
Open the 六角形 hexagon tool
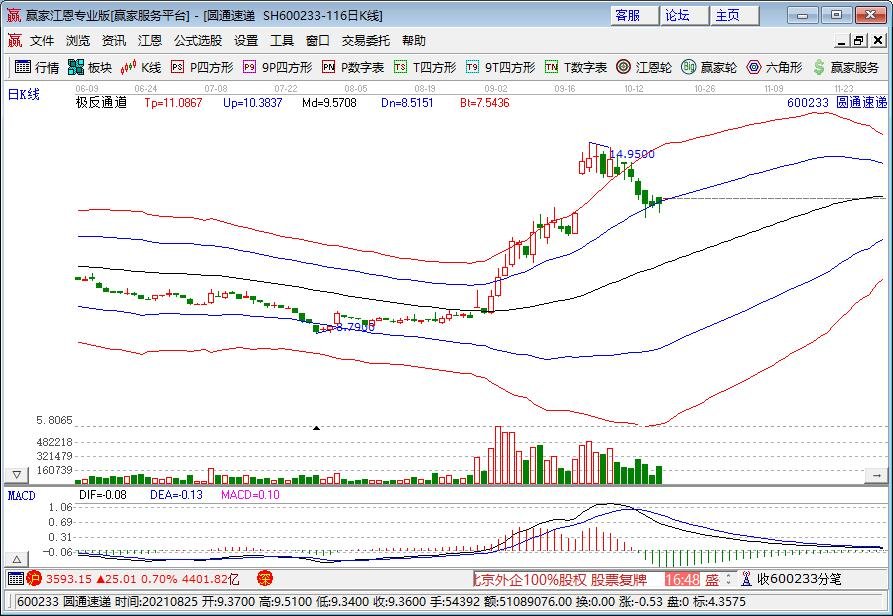point(775,67)
